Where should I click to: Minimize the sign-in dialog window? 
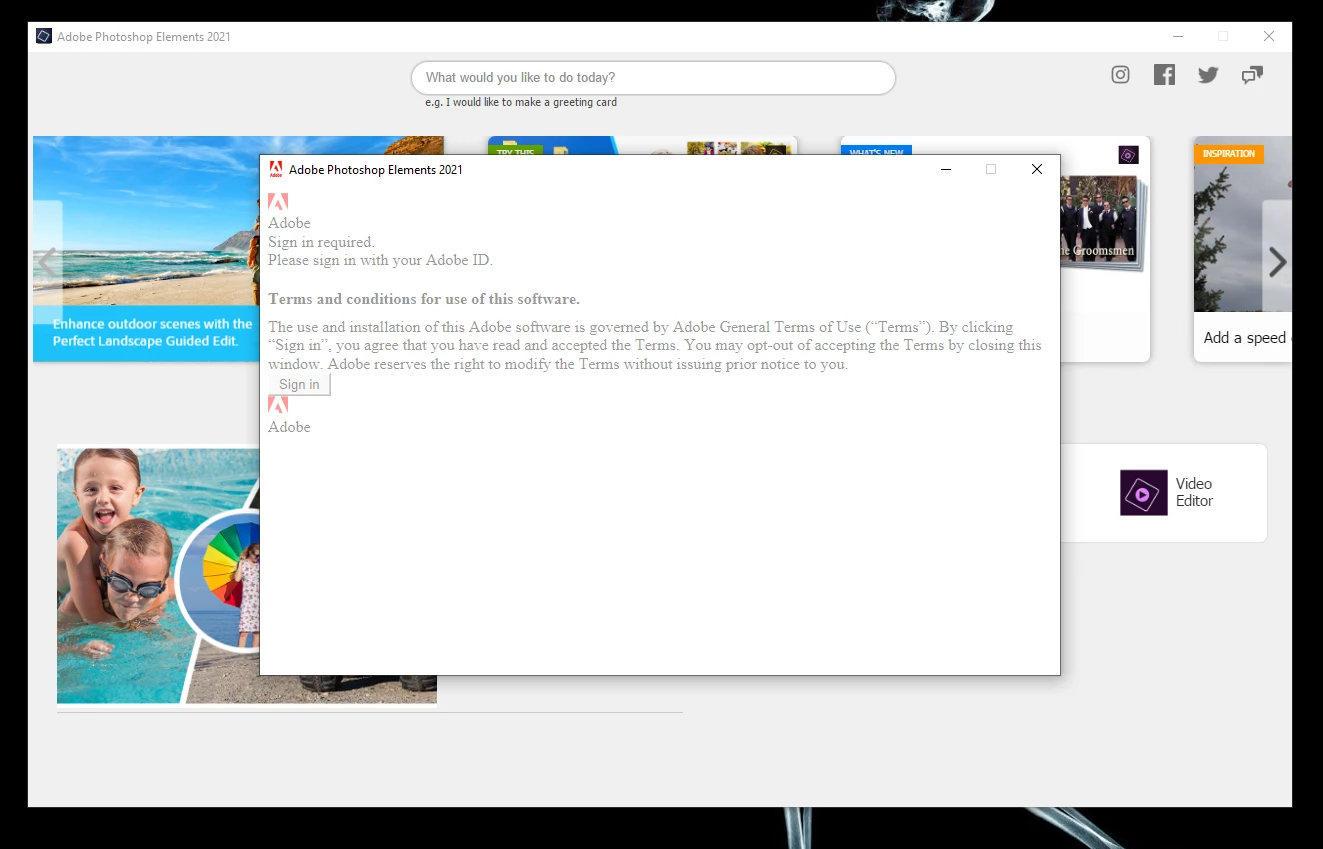[945, 170]
